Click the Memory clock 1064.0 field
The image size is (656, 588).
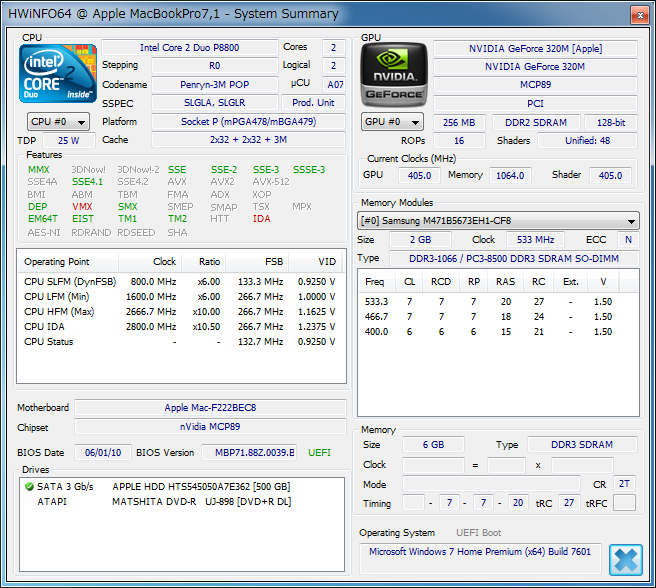pyautogui.click(x=510, y=175)
